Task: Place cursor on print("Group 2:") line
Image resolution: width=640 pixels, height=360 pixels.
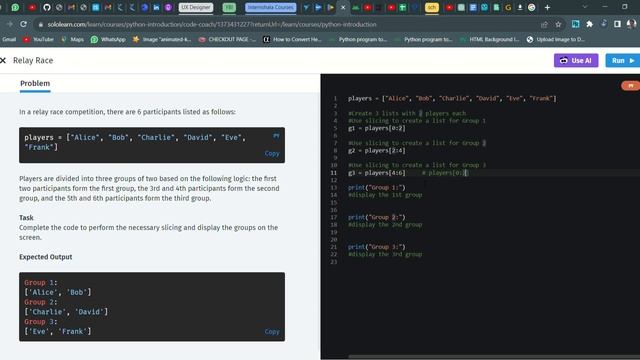Action: tap(377, 218)
